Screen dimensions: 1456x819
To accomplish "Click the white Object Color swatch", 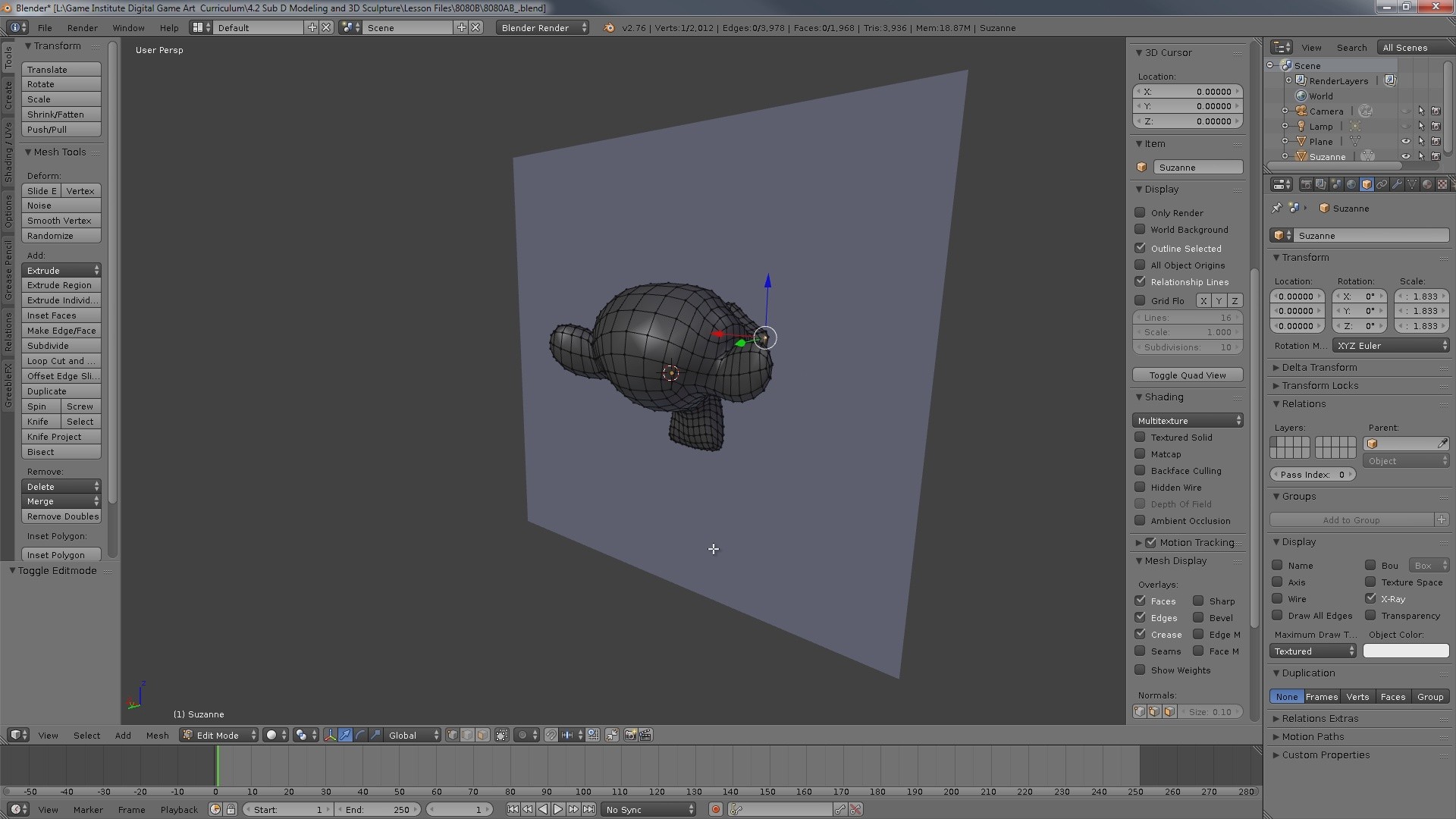I will pyautogui.click(x=1406, y=651).
